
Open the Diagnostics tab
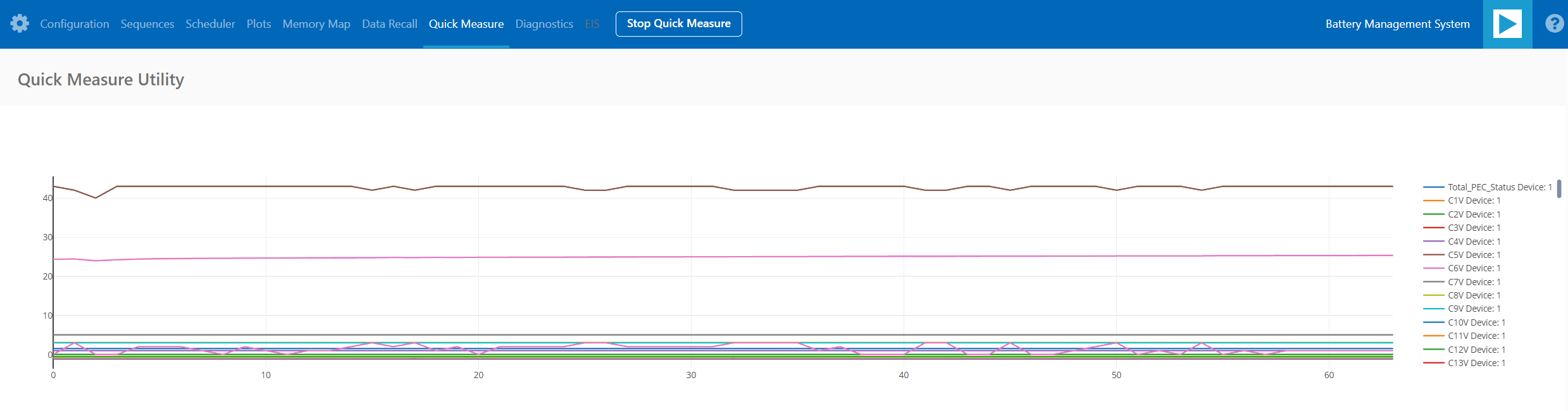coord(544,24)
